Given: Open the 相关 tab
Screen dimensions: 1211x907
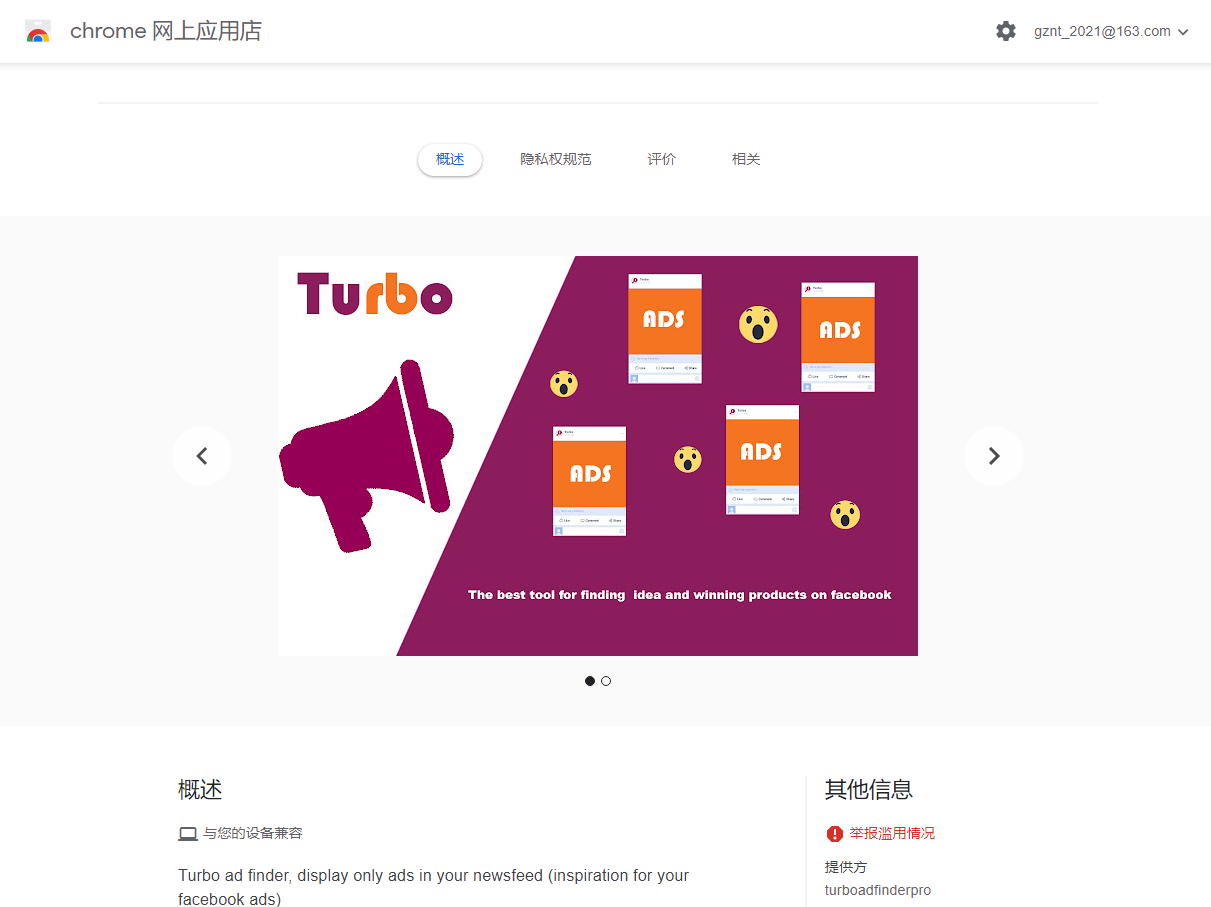Looking at the screenshot, I should point(746,159).
